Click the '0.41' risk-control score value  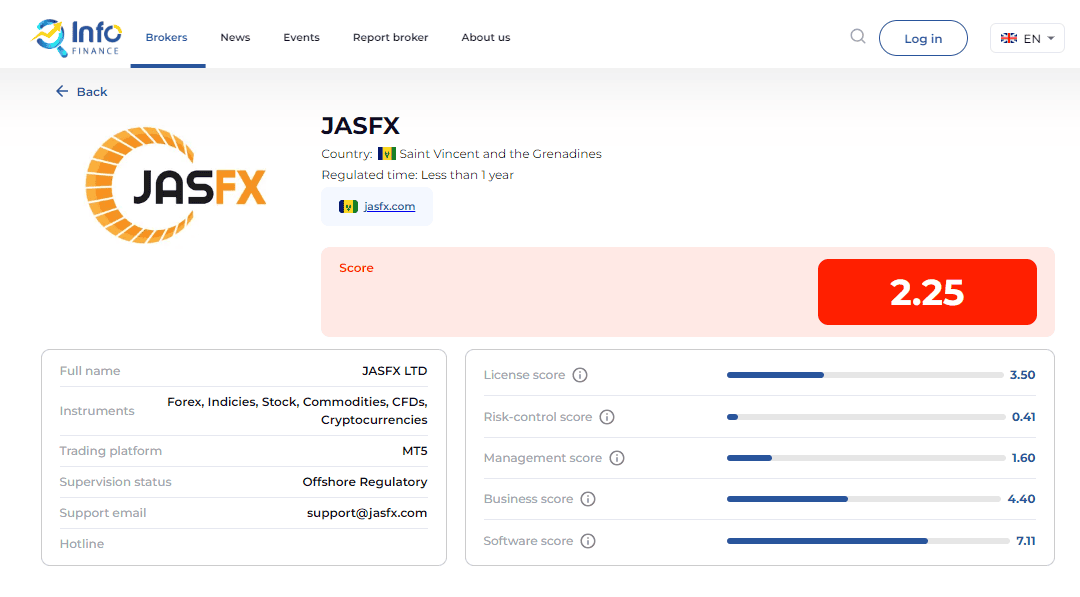1024,417
